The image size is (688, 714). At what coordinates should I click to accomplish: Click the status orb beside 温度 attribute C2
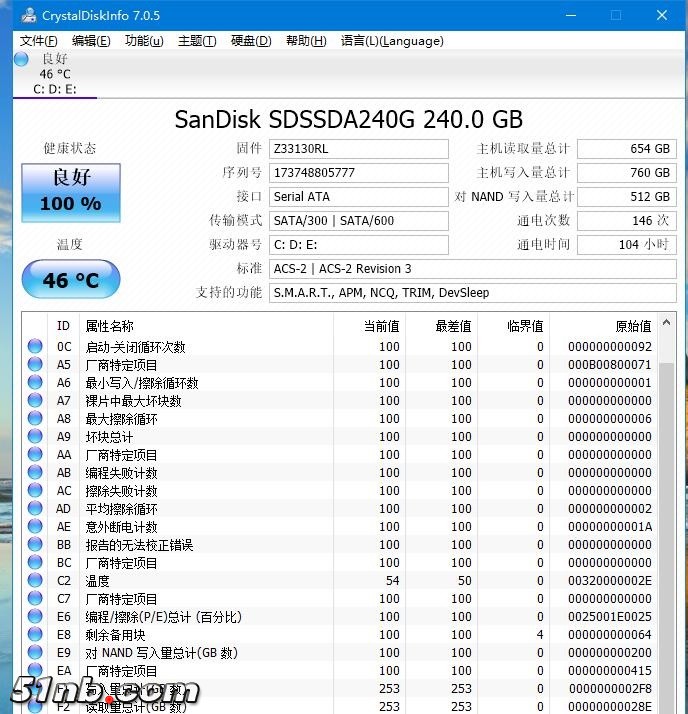pos(36,581)
